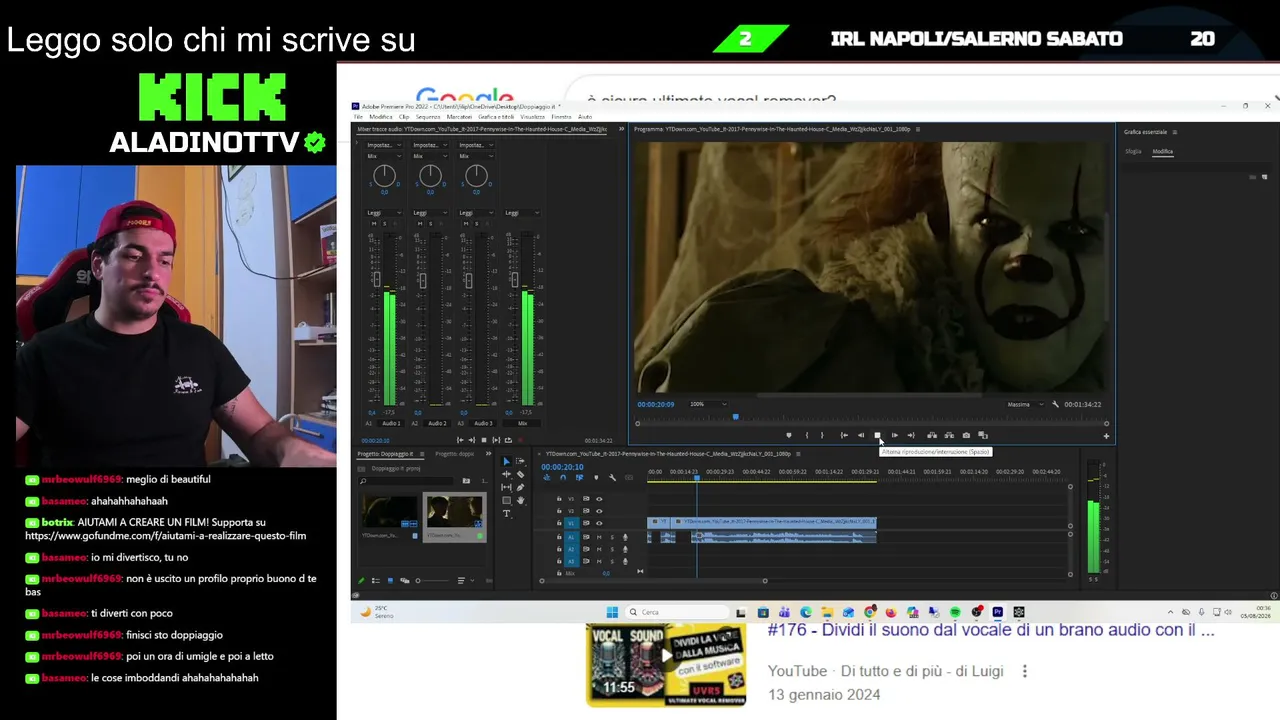
Task: Open Windows Start menu
Action: click(x=612, y=612)
